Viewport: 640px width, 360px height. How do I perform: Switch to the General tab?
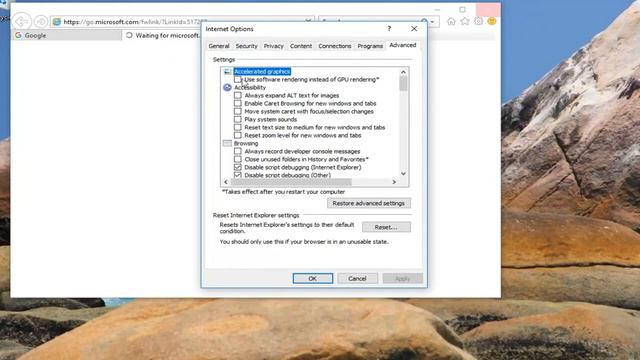[x=219, y=46]
